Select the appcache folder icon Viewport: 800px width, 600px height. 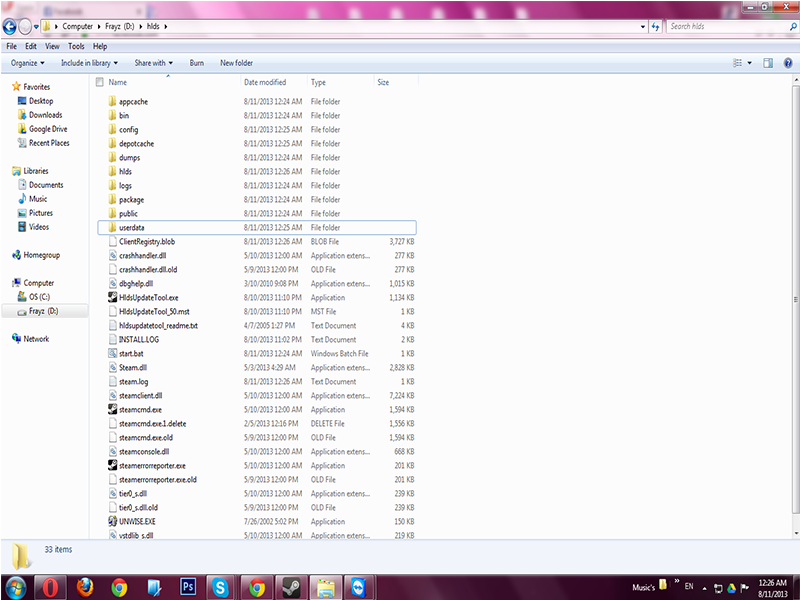pos(113,101)
